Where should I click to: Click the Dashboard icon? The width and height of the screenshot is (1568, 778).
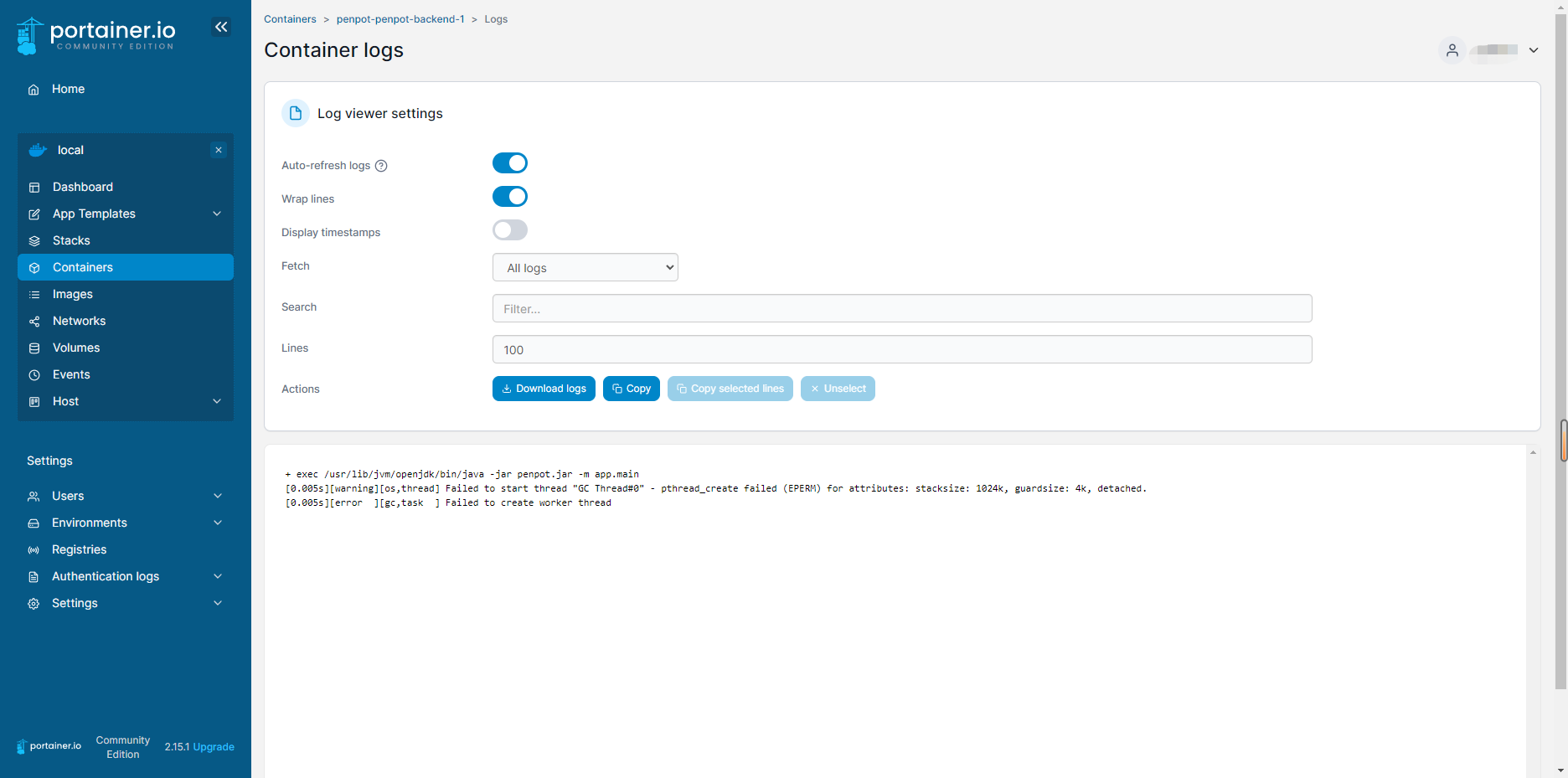[34, 188]
